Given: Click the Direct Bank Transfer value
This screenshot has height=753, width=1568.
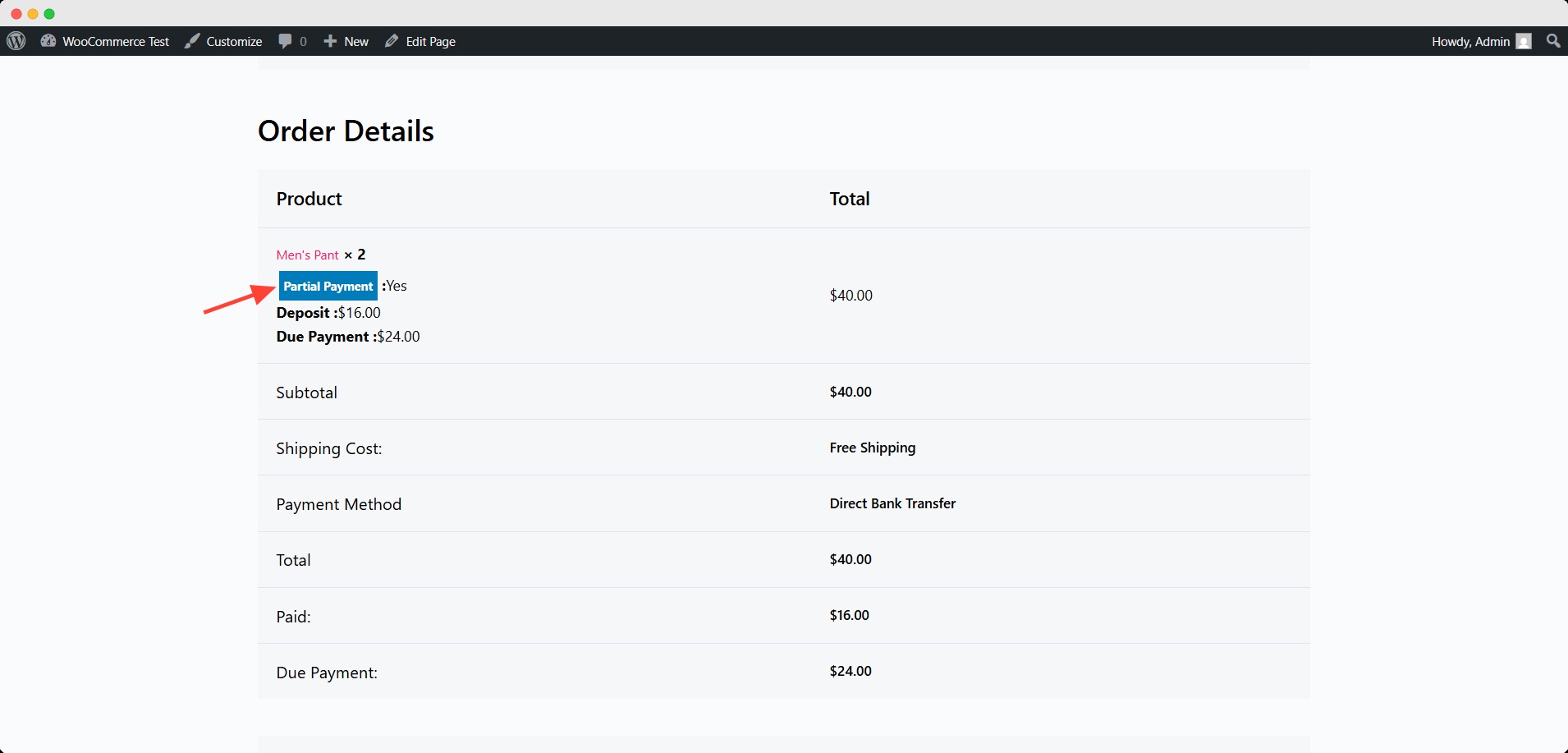Looking at the screenshot, I should [x=892, y=503].
